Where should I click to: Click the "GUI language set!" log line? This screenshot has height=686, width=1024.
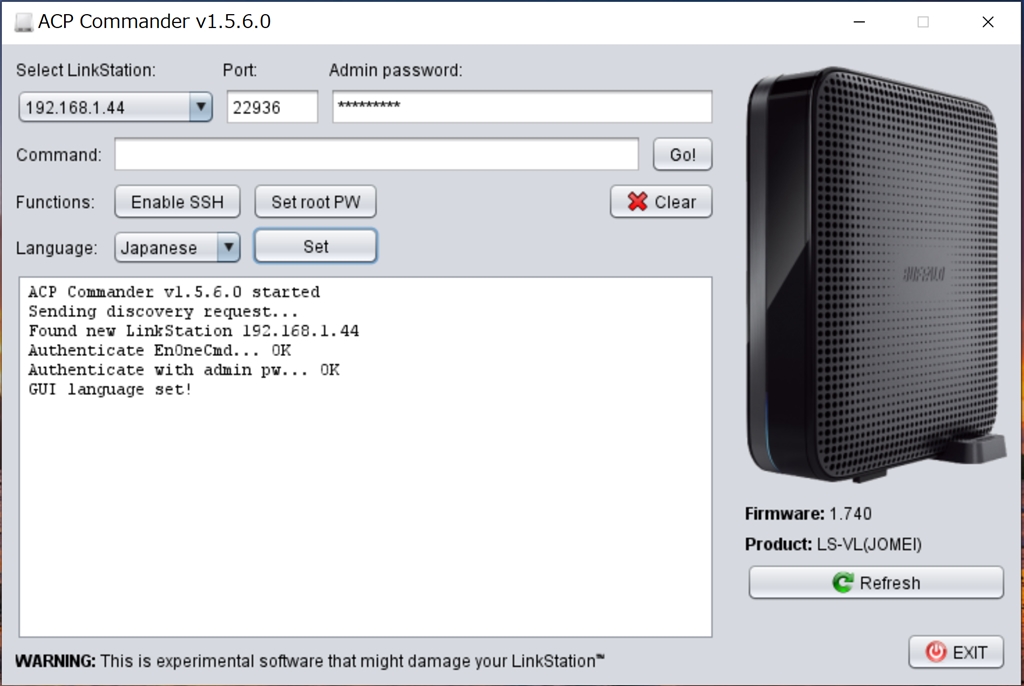point(110,389)
